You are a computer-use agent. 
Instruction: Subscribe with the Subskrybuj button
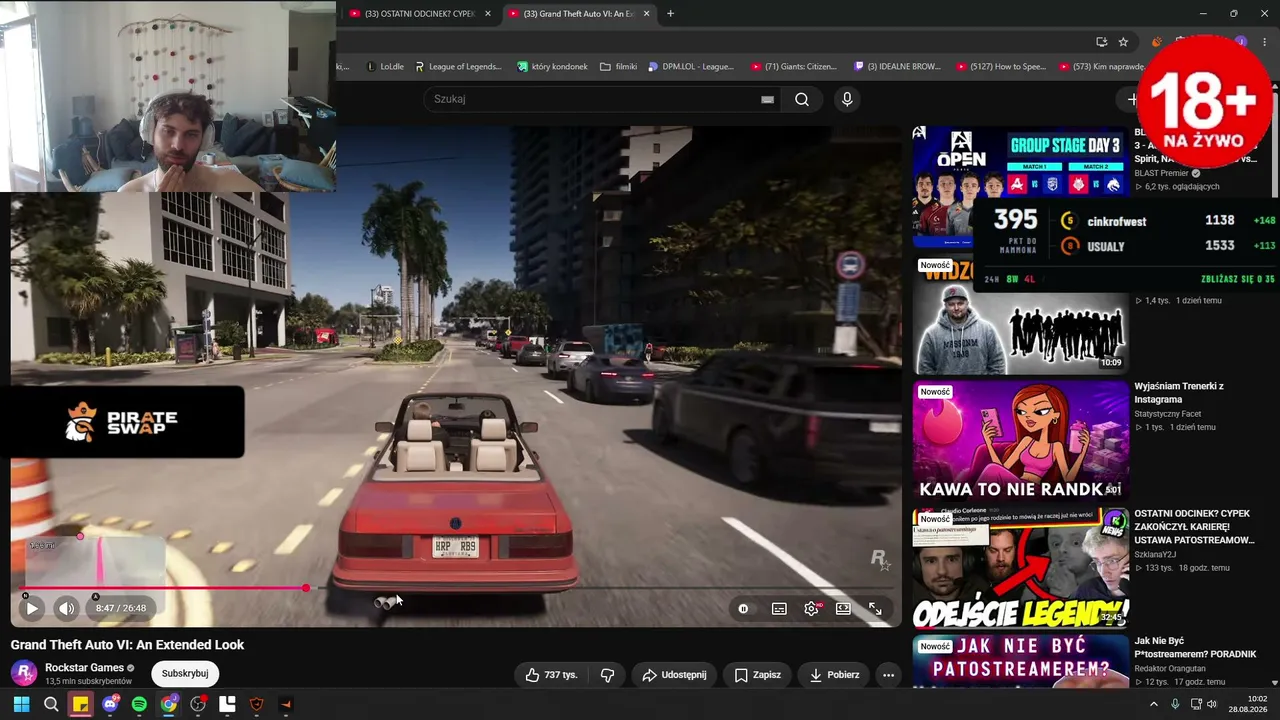[x=185, y=674]
